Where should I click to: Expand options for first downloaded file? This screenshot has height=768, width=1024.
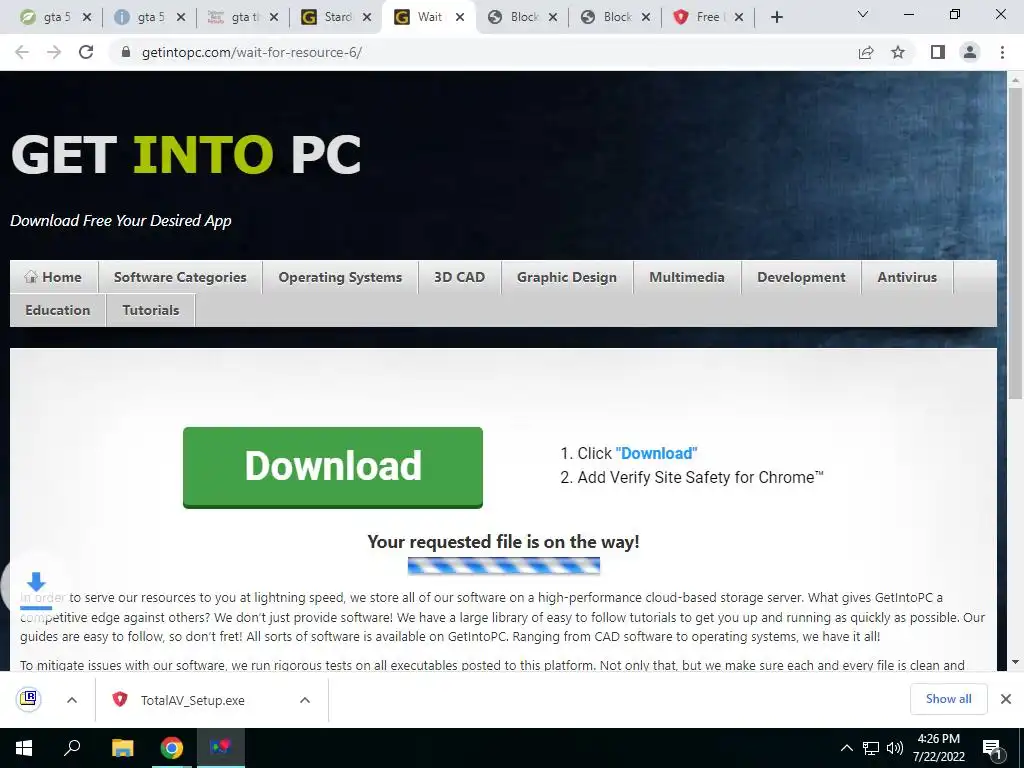[x=72, y=700]
